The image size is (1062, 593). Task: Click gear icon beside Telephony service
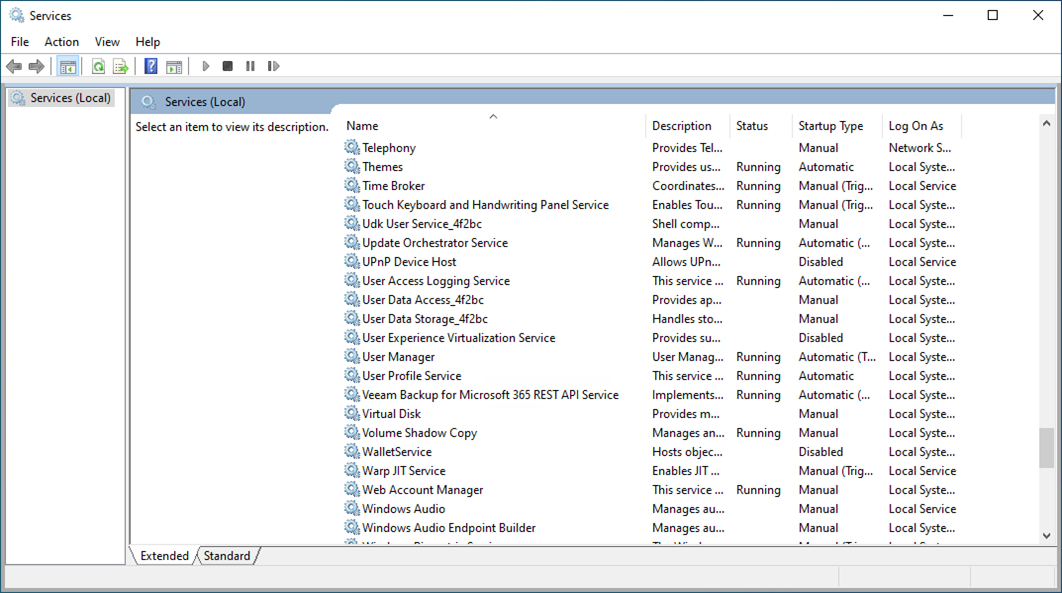(x=352, y=147)
